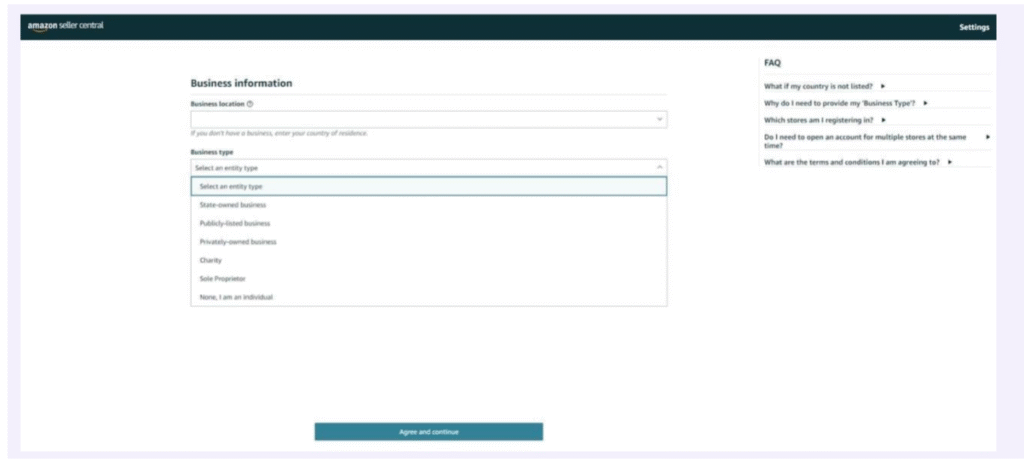Screen dimensions: 1024x462
Task: Collapse the Business type dropdown
Action: click(428, 168)
